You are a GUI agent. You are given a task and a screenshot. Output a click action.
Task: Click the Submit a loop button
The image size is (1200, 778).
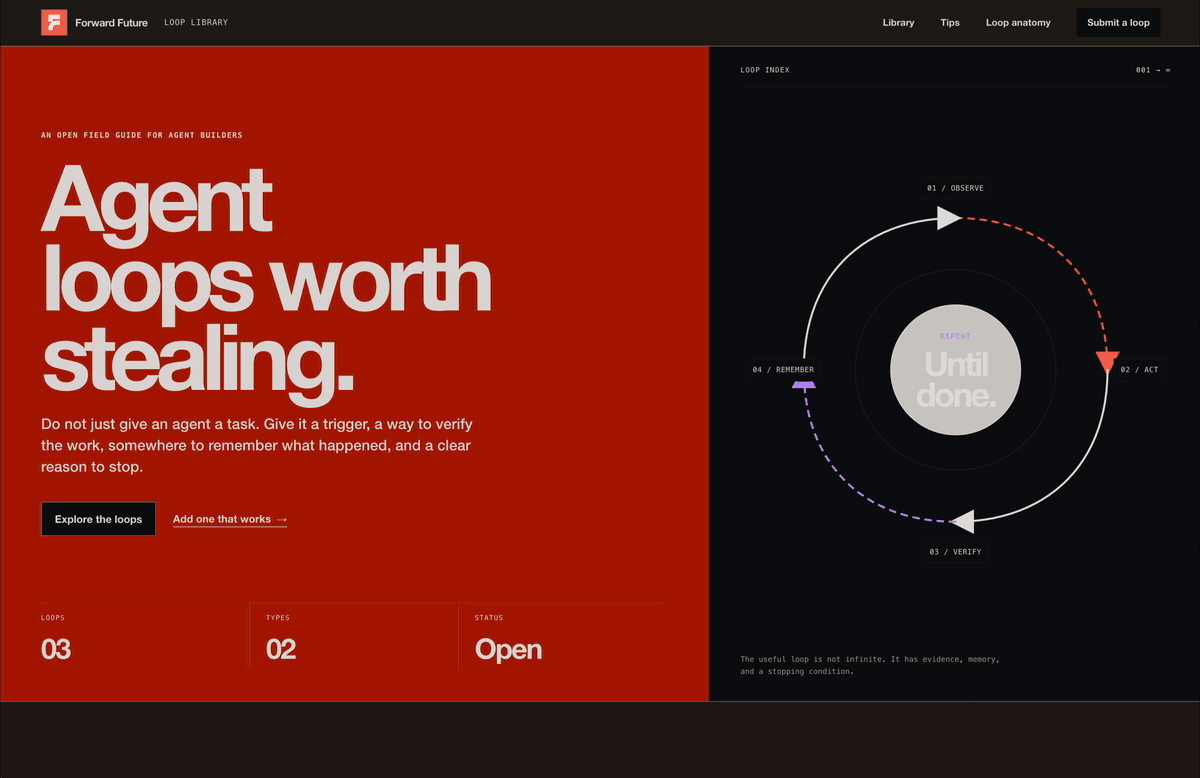tap(1118, 23)
